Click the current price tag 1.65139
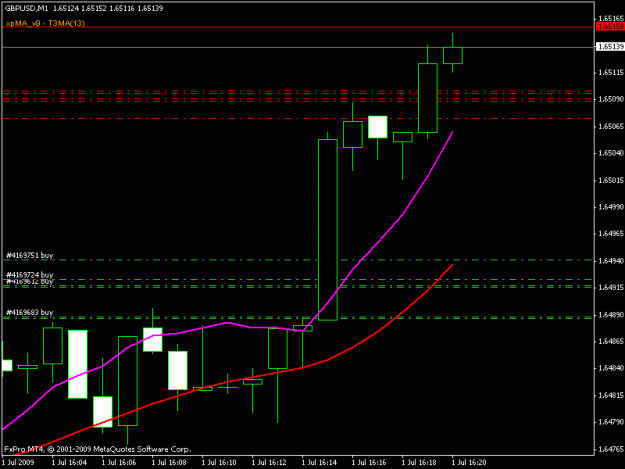This screenshot has height=469, width=625. (610, 47)
